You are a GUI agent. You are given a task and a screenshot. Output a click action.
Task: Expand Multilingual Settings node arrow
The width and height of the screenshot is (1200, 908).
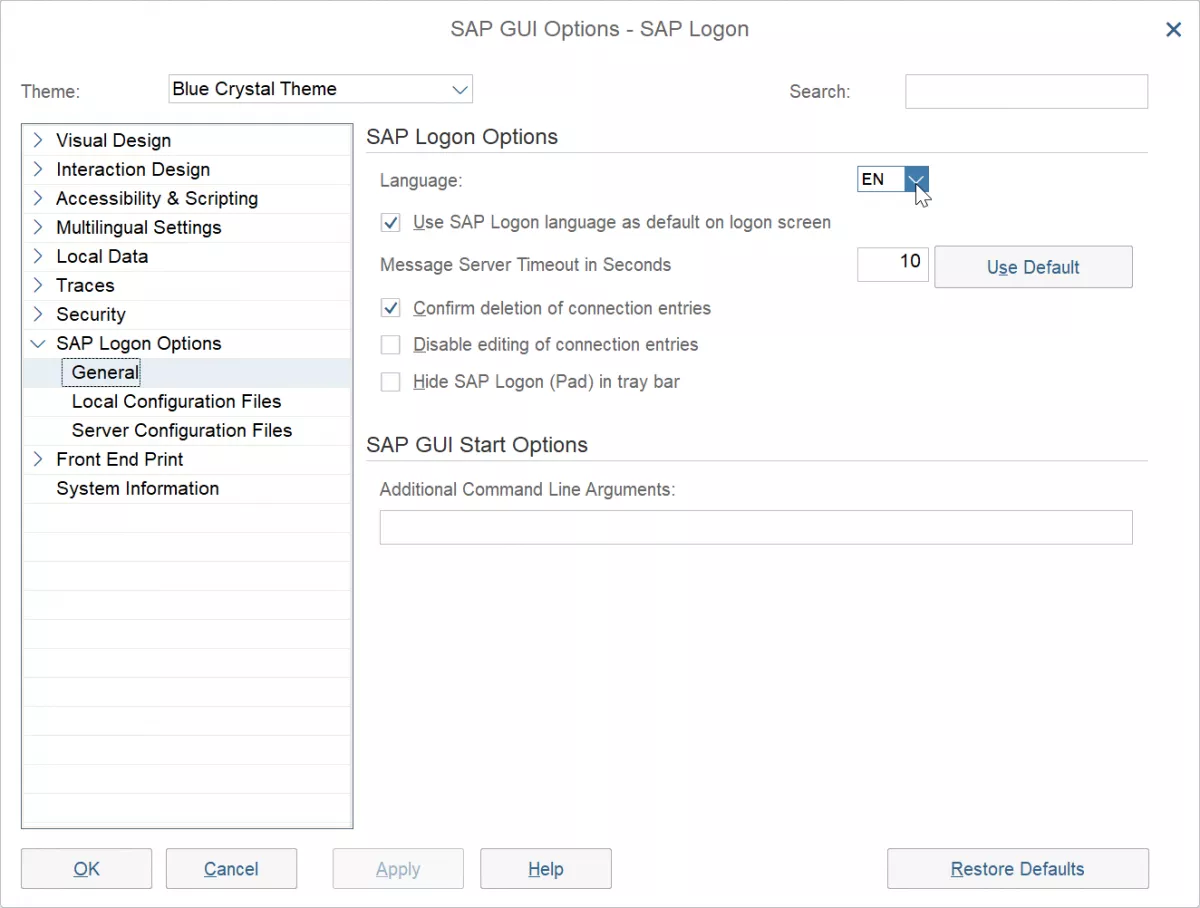click(x=38, y=227)
